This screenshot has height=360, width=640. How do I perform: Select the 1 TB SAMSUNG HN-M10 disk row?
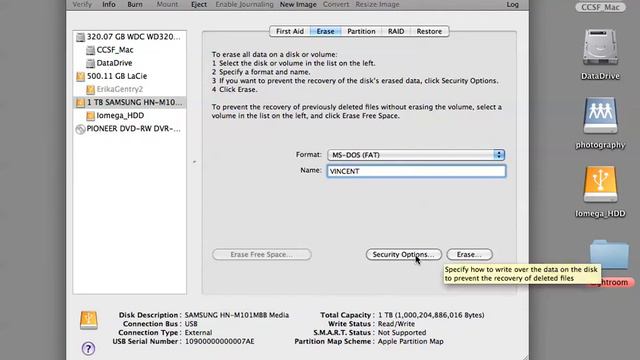pos(130,102)
